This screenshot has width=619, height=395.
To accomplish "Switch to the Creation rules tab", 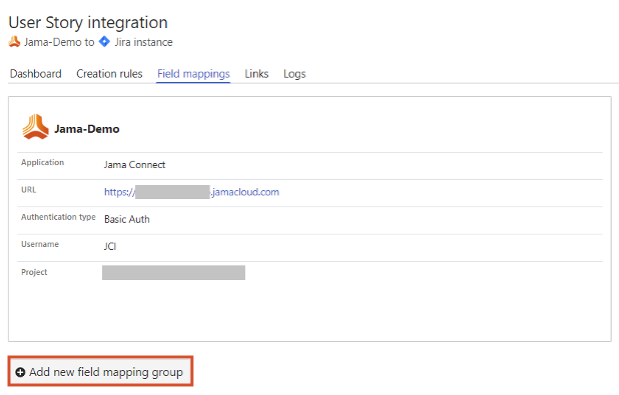I will (109, 74).
